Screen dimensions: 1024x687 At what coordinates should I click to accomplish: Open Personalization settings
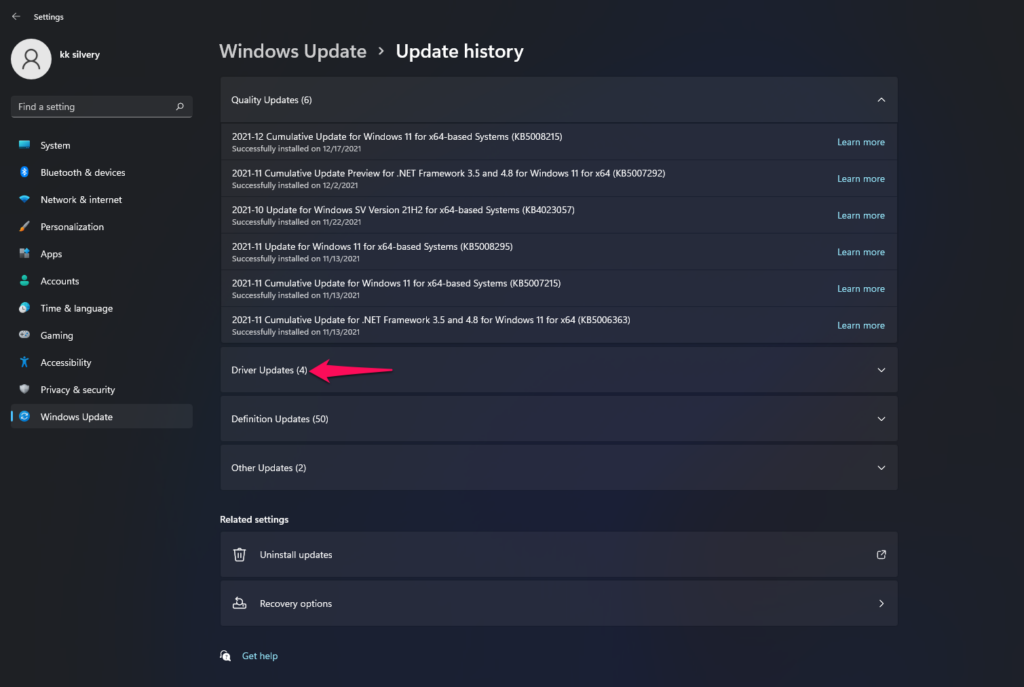[x=101, y=227]
